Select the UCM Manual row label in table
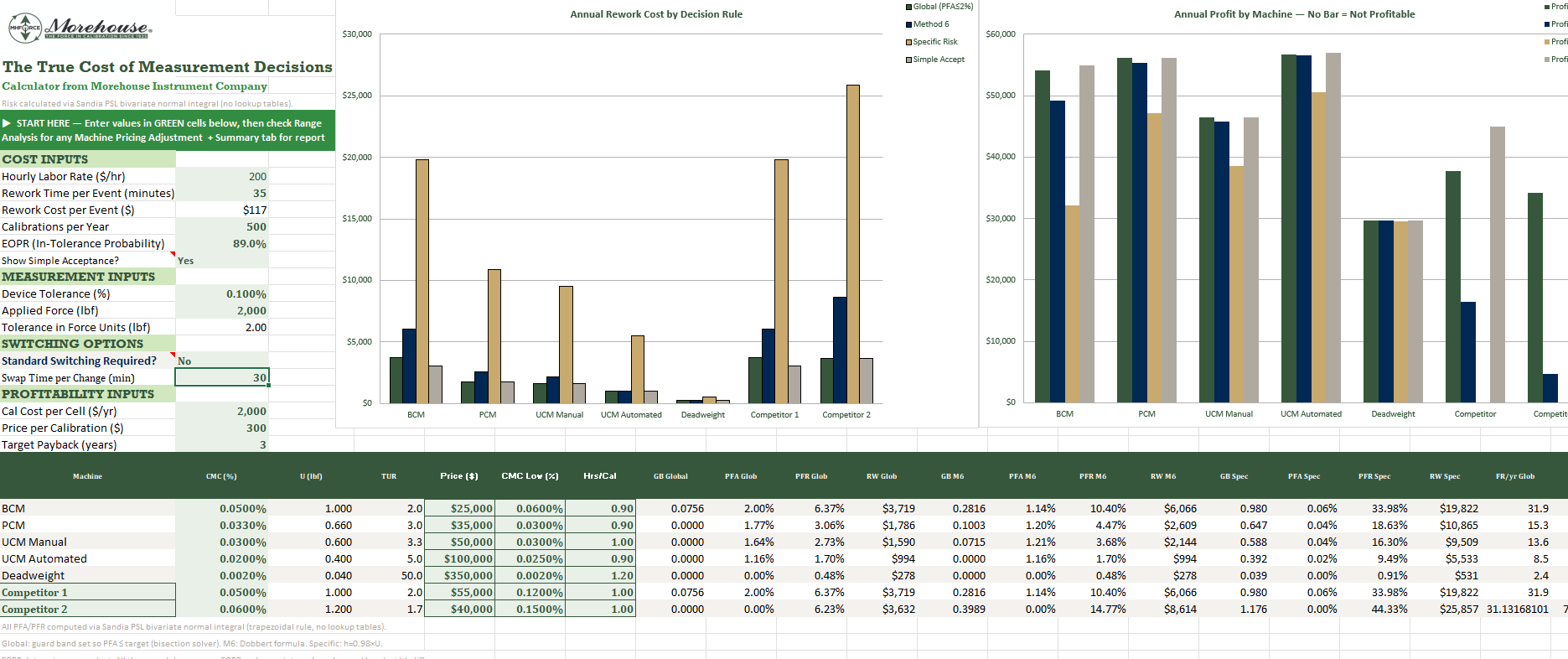 click(88, 542)
